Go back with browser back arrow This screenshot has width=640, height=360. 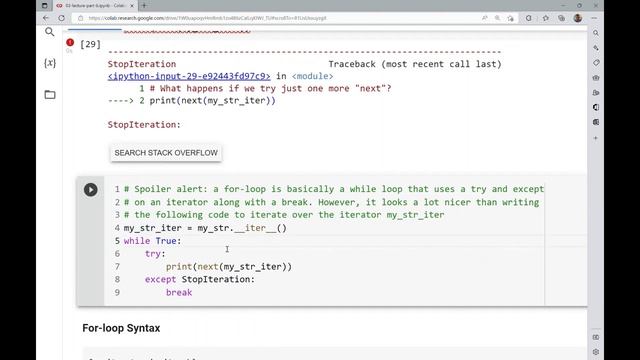click(46, 18)
